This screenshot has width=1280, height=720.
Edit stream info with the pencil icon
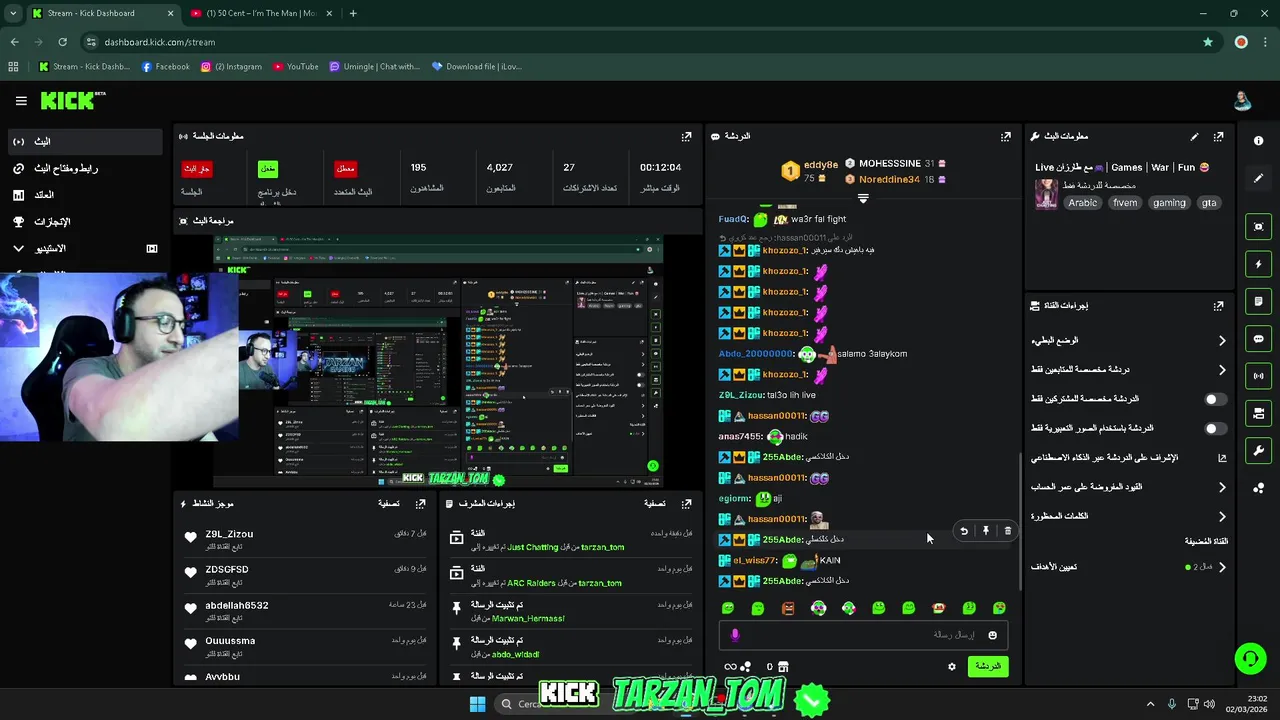click(1194, 136)
